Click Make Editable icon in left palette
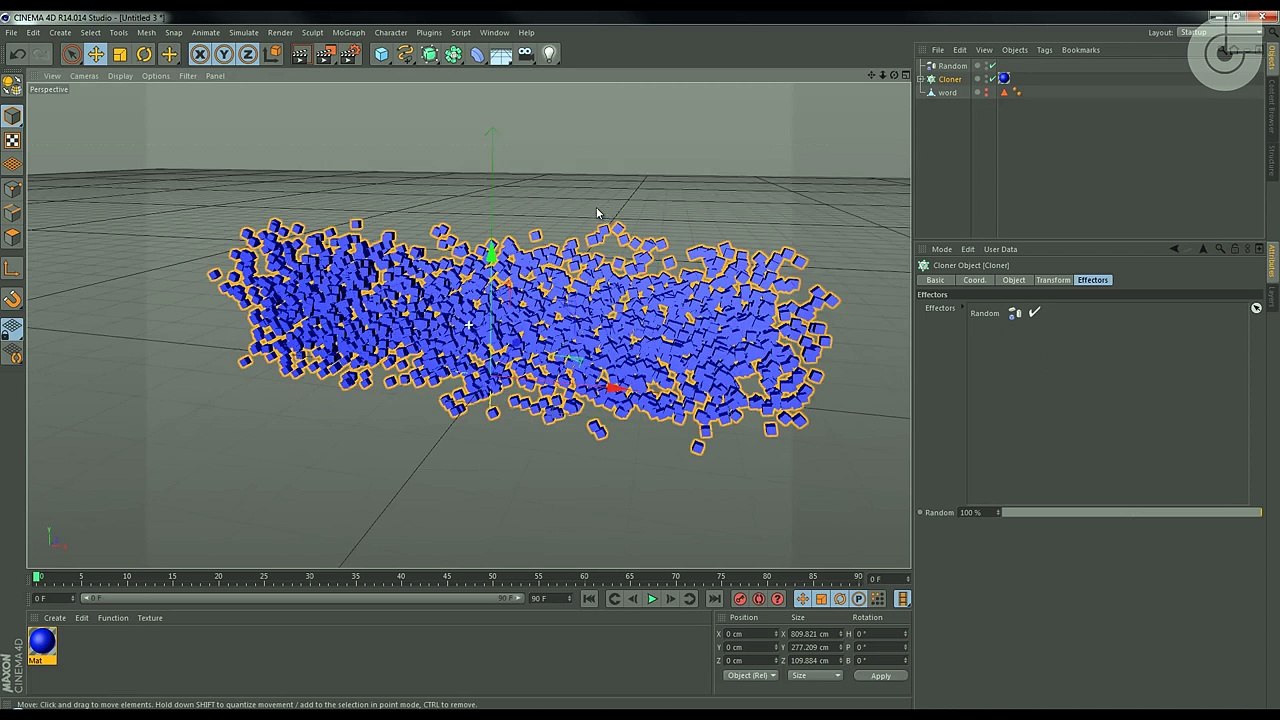Screen dimensions: 1280x720 point(12,85)
